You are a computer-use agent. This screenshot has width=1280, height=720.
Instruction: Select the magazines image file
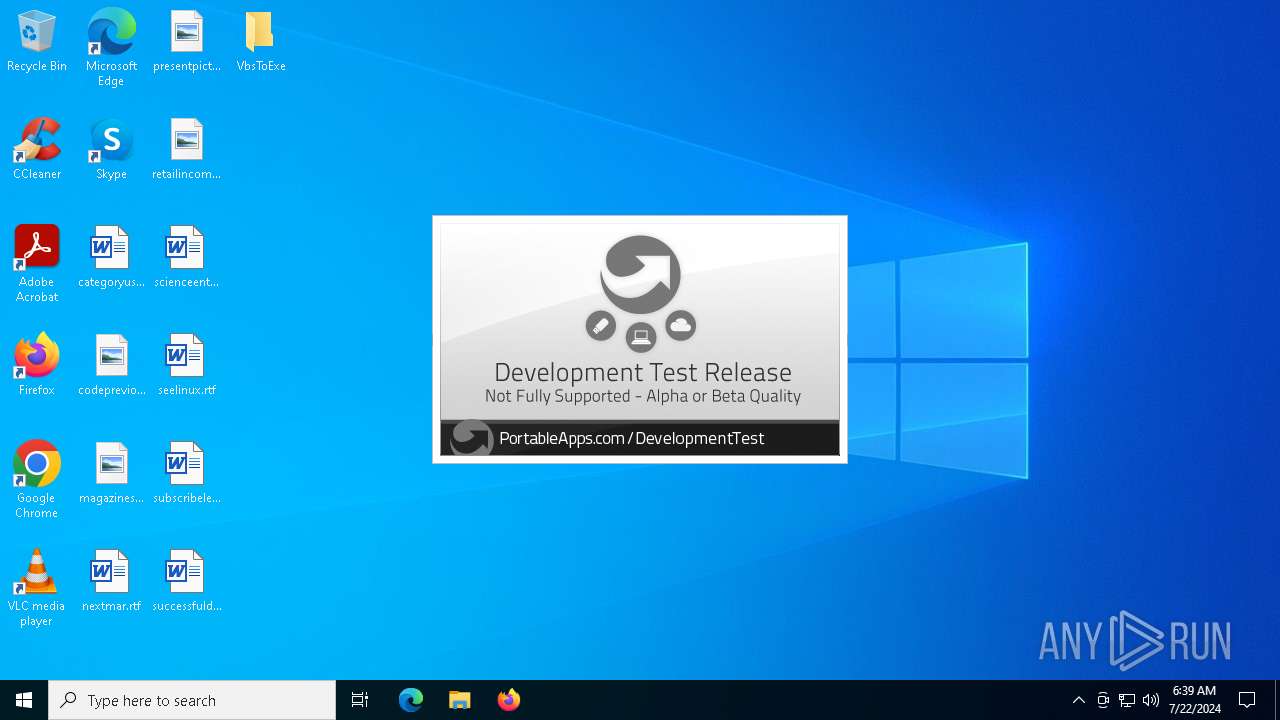pyautogui.click(x=111, y=474)
